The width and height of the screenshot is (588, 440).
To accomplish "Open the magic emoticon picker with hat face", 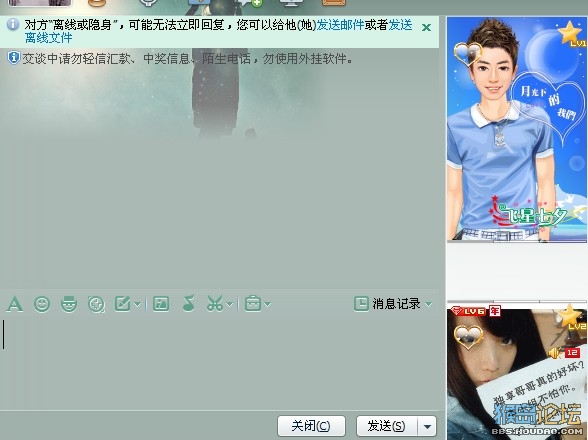I will pyautogui.click(x=69, y=304).
